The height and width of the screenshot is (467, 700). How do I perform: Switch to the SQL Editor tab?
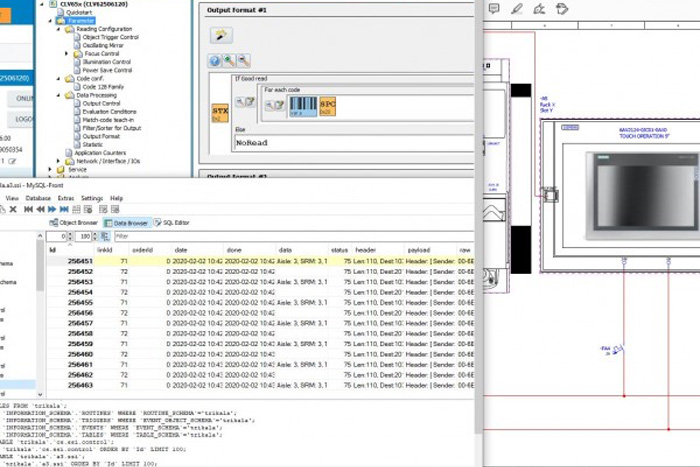point(172,222)
